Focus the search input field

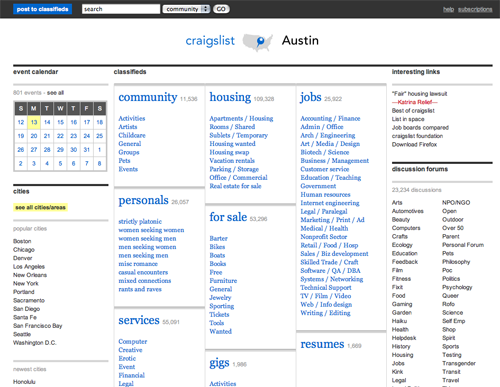coord(121,9)
